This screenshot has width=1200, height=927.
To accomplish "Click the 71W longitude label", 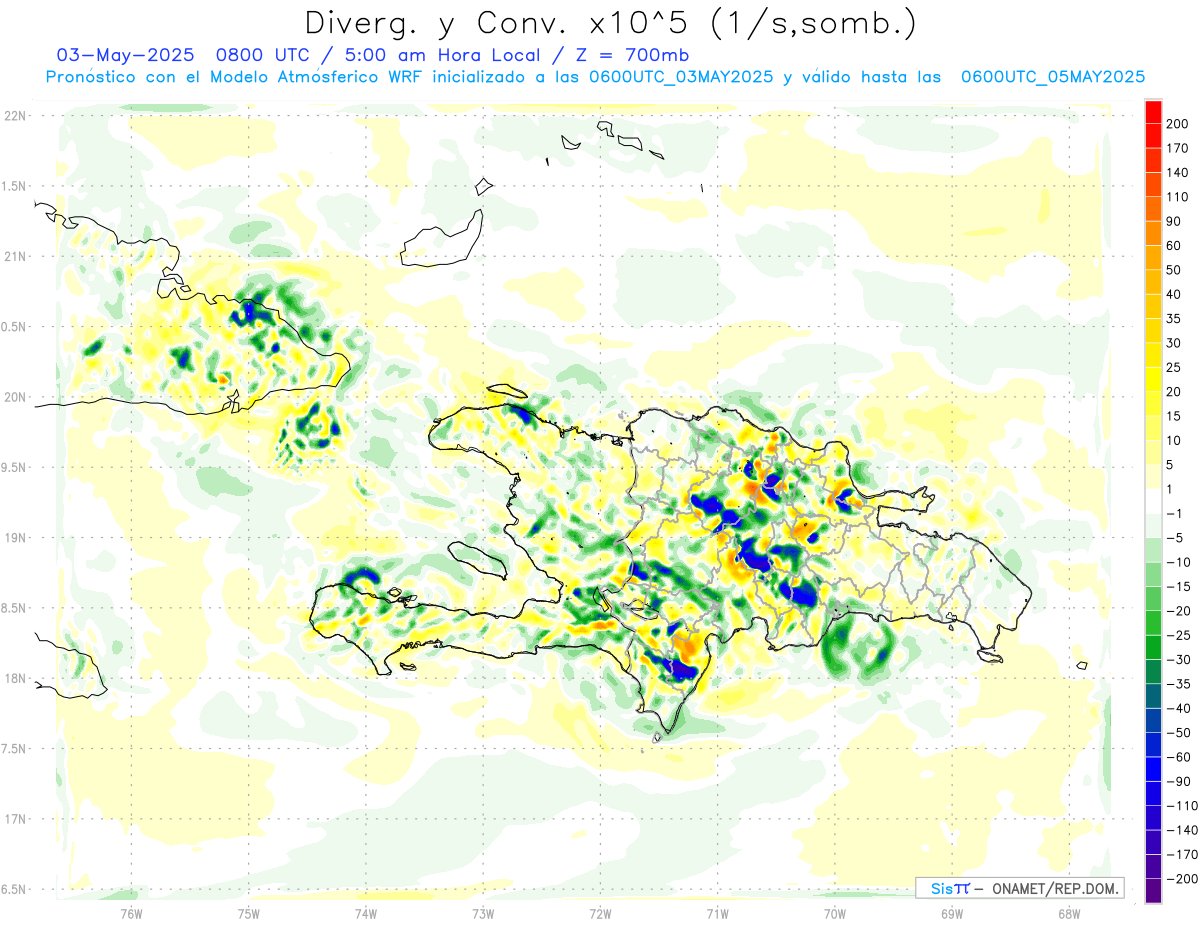I will pyautogui.click(x=717, y=913).
